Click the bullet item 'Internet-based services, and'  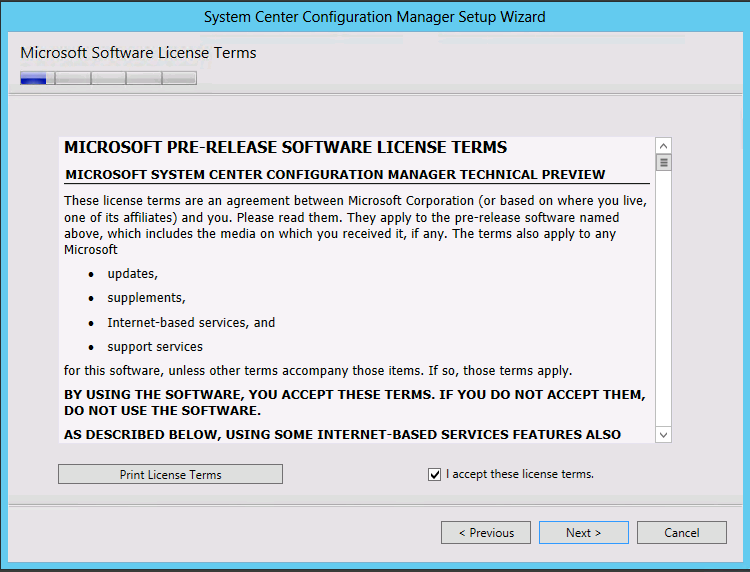tap(191, 323)
